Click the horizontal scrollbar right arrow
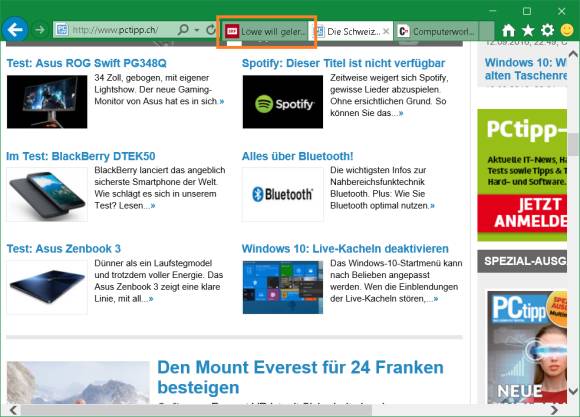580x417 pixels. 554,410
